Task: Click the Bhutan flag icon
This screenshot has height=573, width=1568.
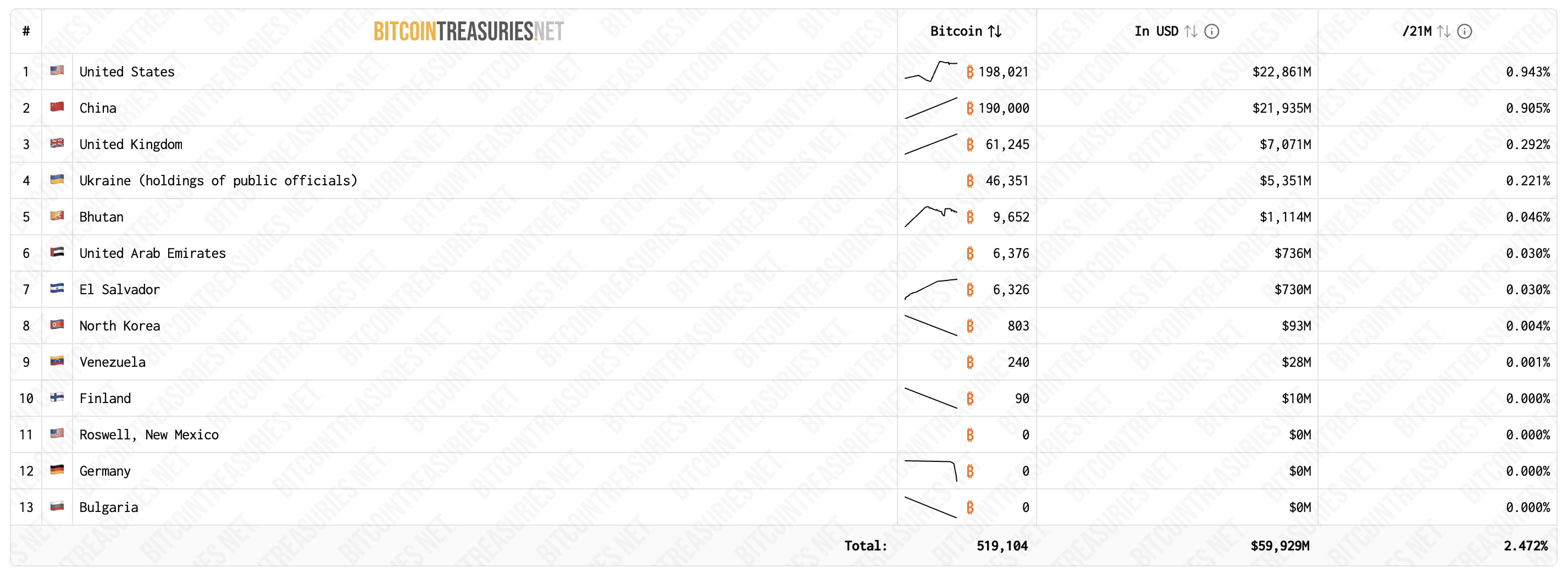Action: (57, 216)
